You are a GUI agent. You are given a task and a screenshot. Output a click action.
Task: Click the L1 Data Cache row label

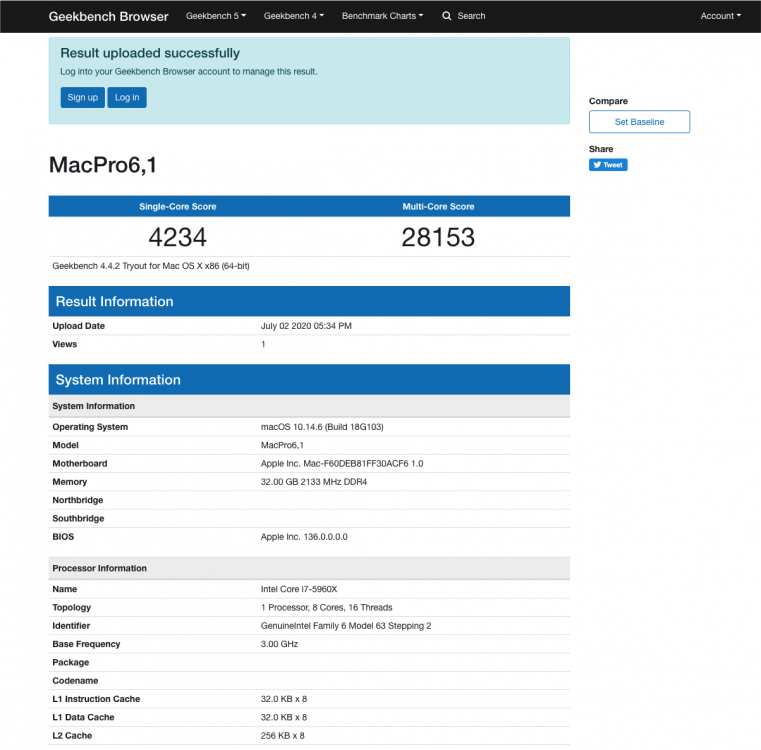[x=83, y=717]
